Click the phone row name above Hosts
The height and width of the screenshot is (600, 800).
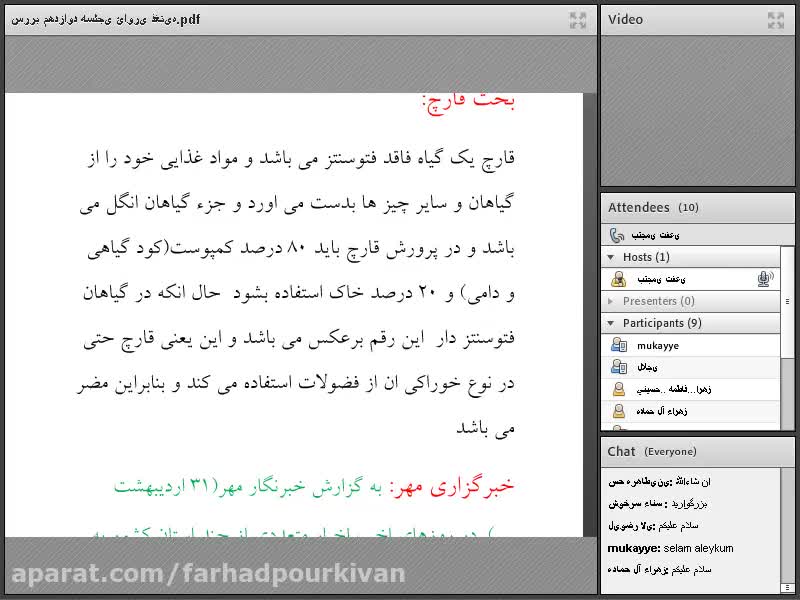point(655,235)
